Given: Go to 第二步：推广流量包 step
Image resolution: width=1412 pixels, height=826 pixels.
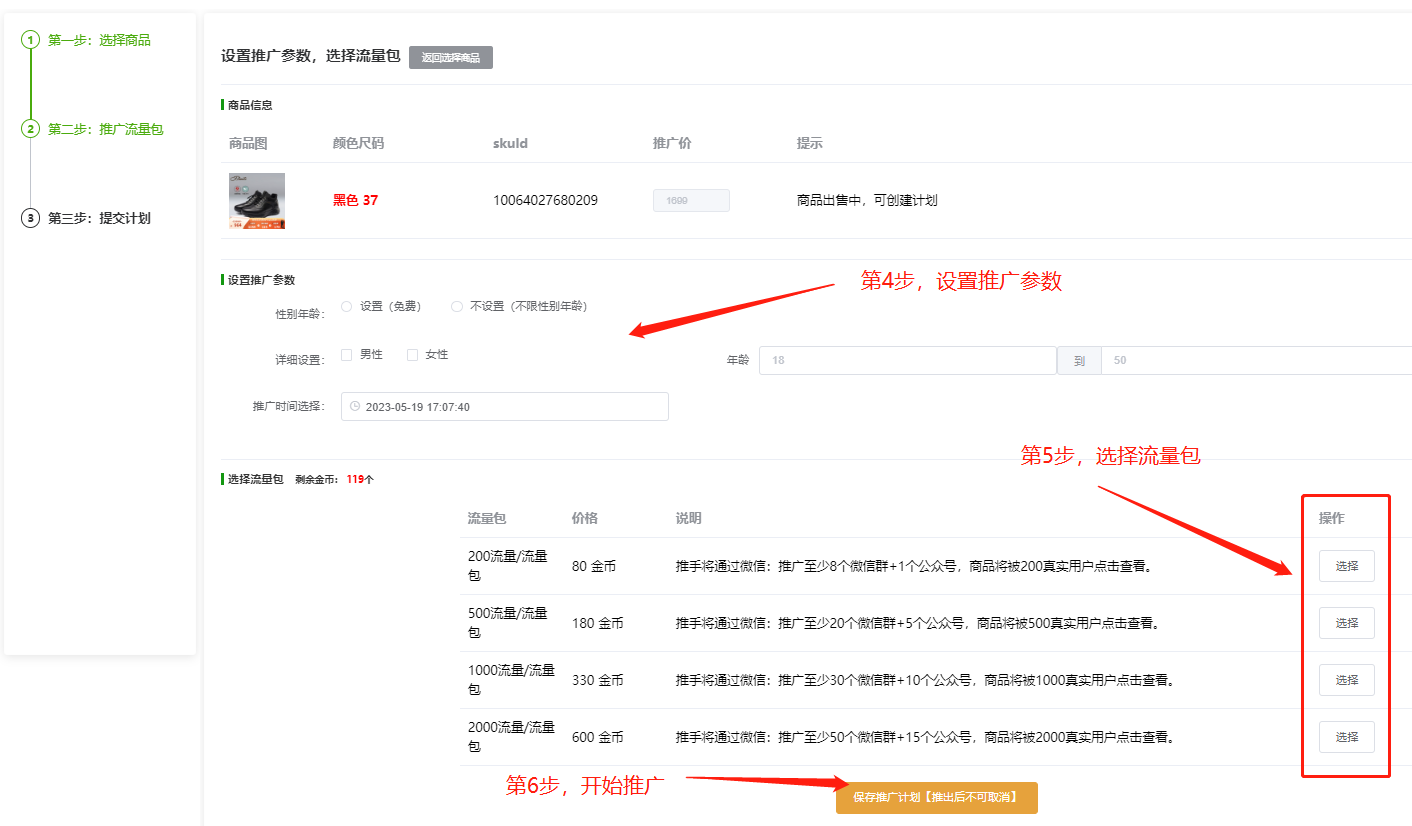Looking at the screenshot, I should (x=105, y=129).
